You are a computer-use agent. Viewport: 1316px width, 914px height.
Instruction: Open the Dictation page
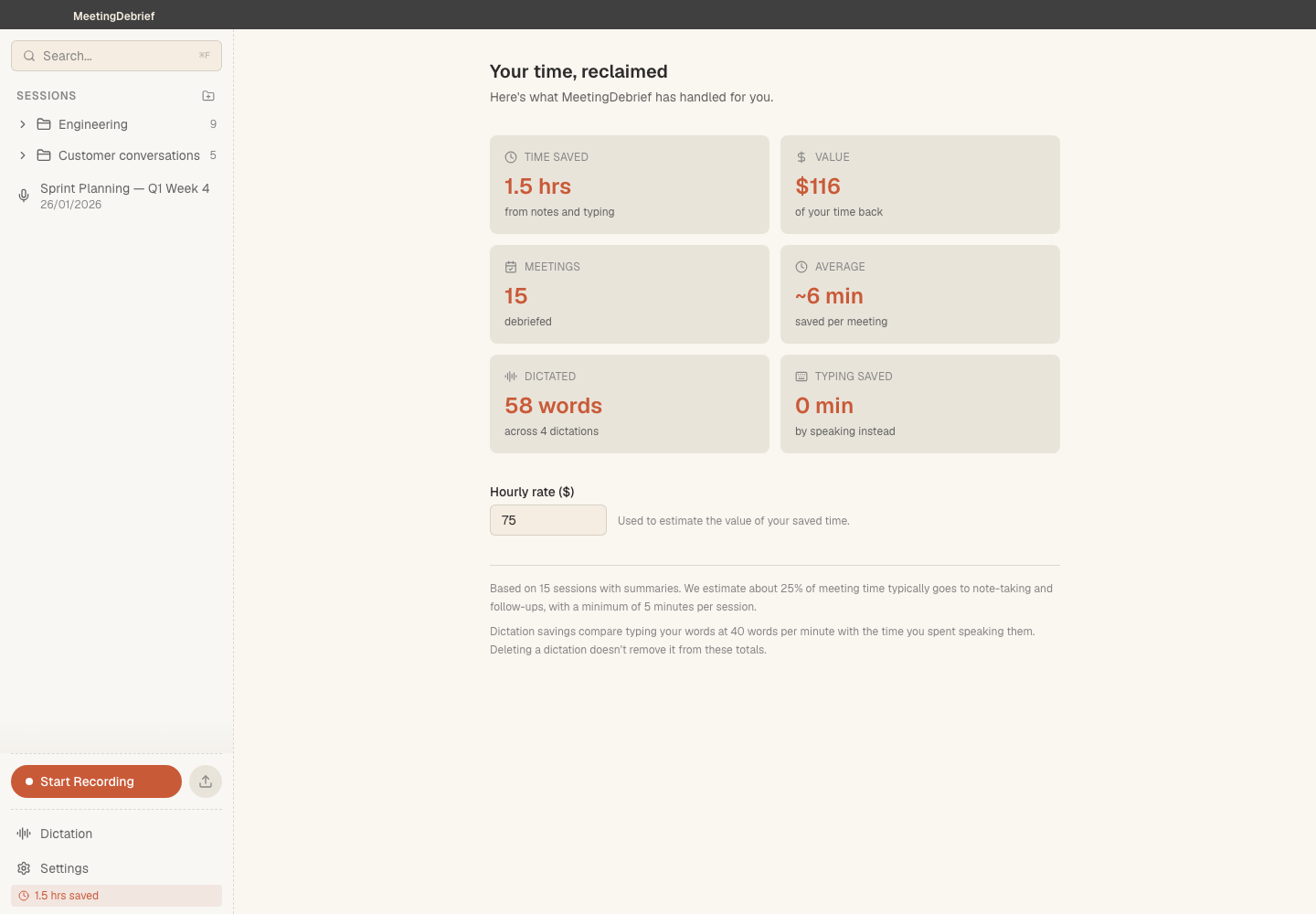(116, 834)
